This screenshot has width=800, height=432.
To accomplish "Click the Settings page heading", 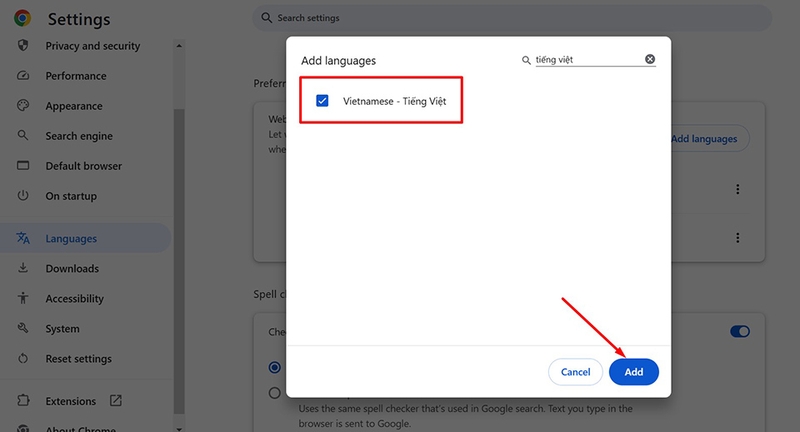I will [79, 19].
